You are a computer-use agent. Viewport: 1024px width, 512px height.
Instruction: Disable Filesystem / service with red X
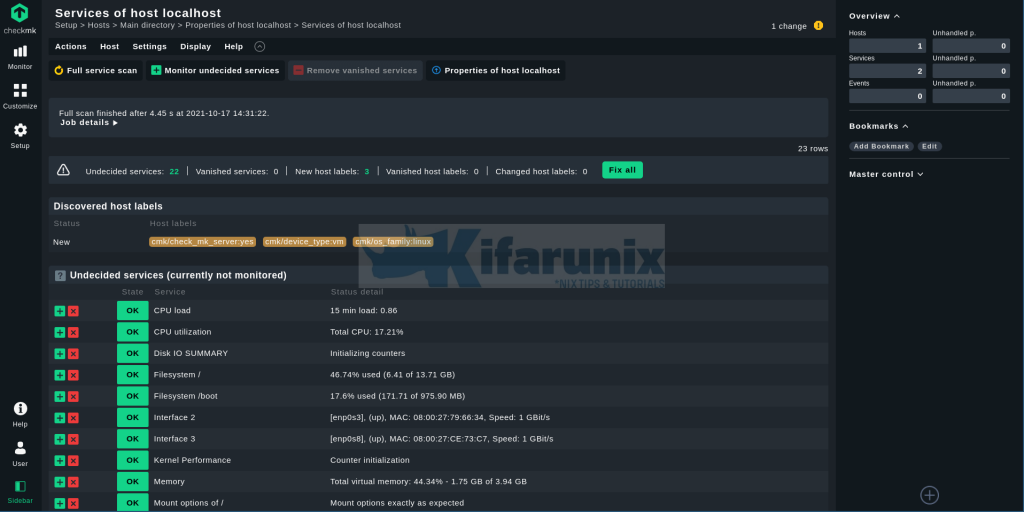[73, 375]
